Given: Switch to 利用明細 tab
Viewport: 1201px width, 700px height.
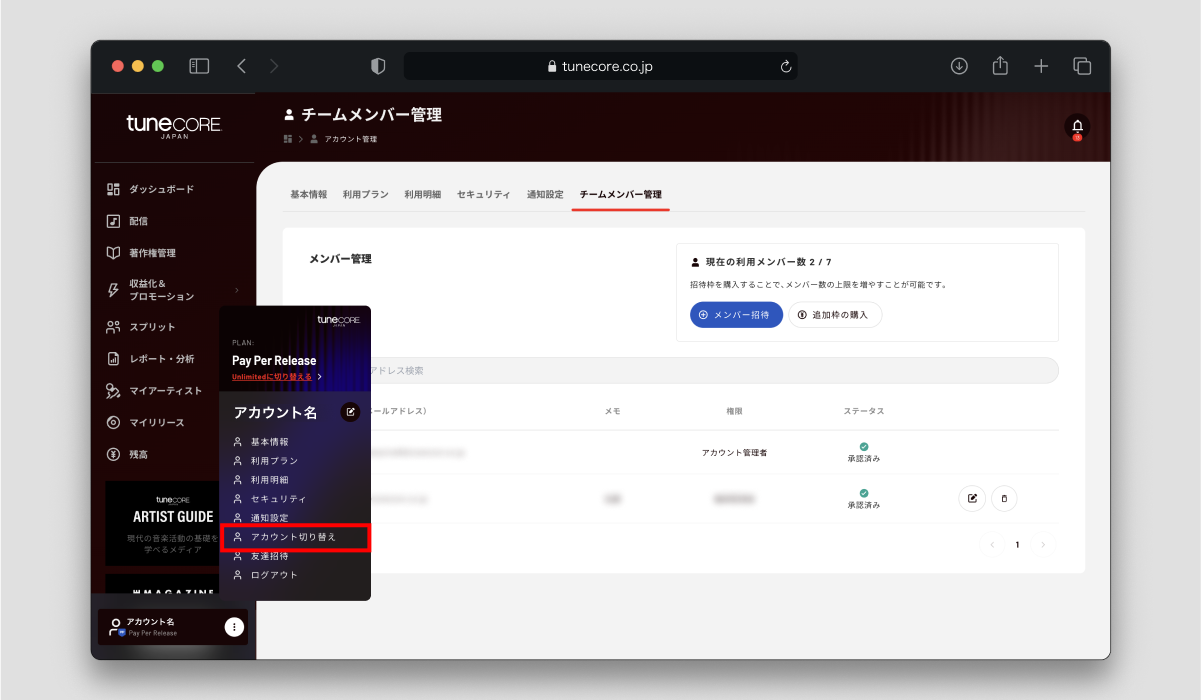Looking at the screenshot, I should (x=422, y=194).
